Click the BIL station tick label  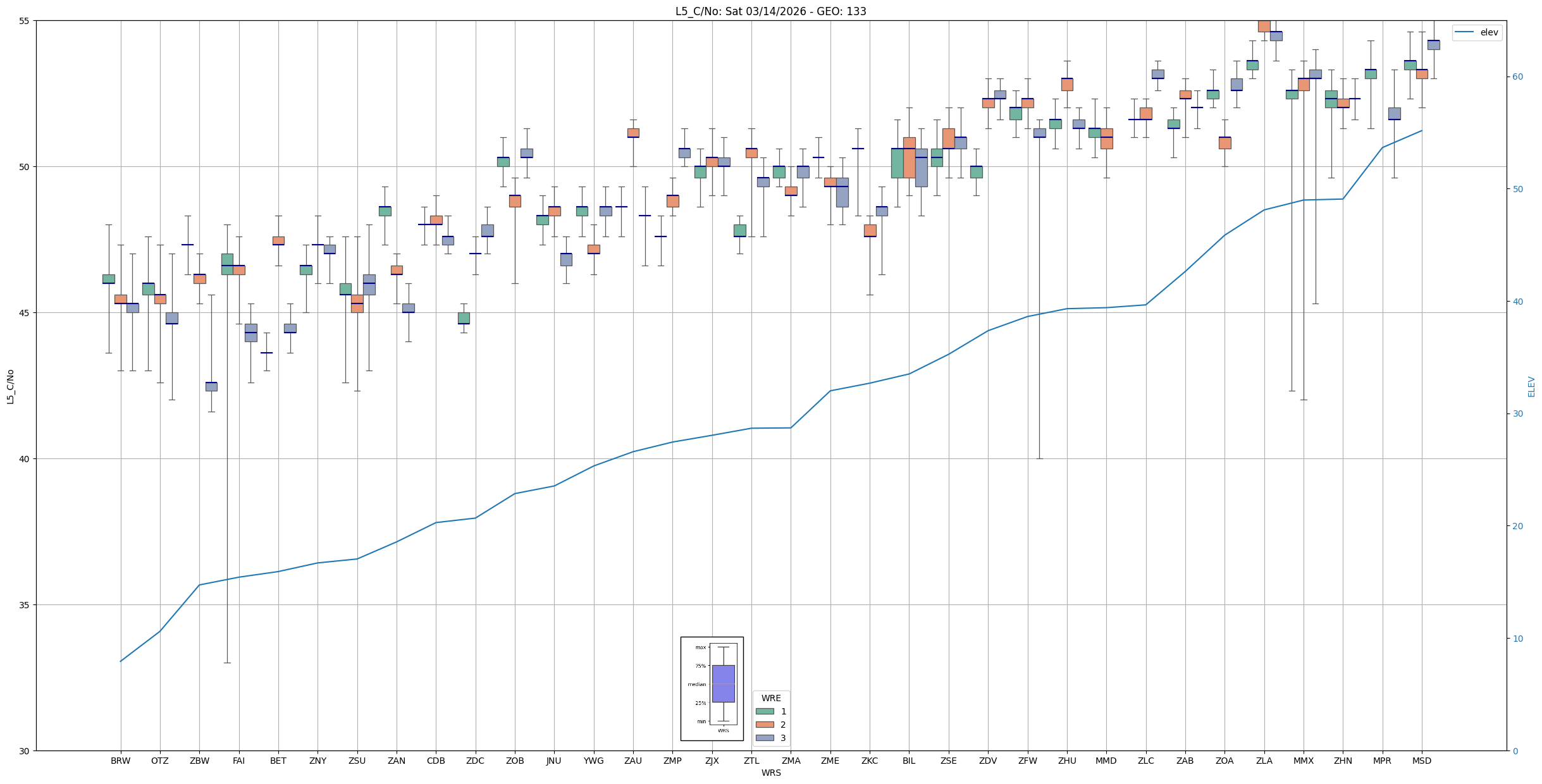908,761
